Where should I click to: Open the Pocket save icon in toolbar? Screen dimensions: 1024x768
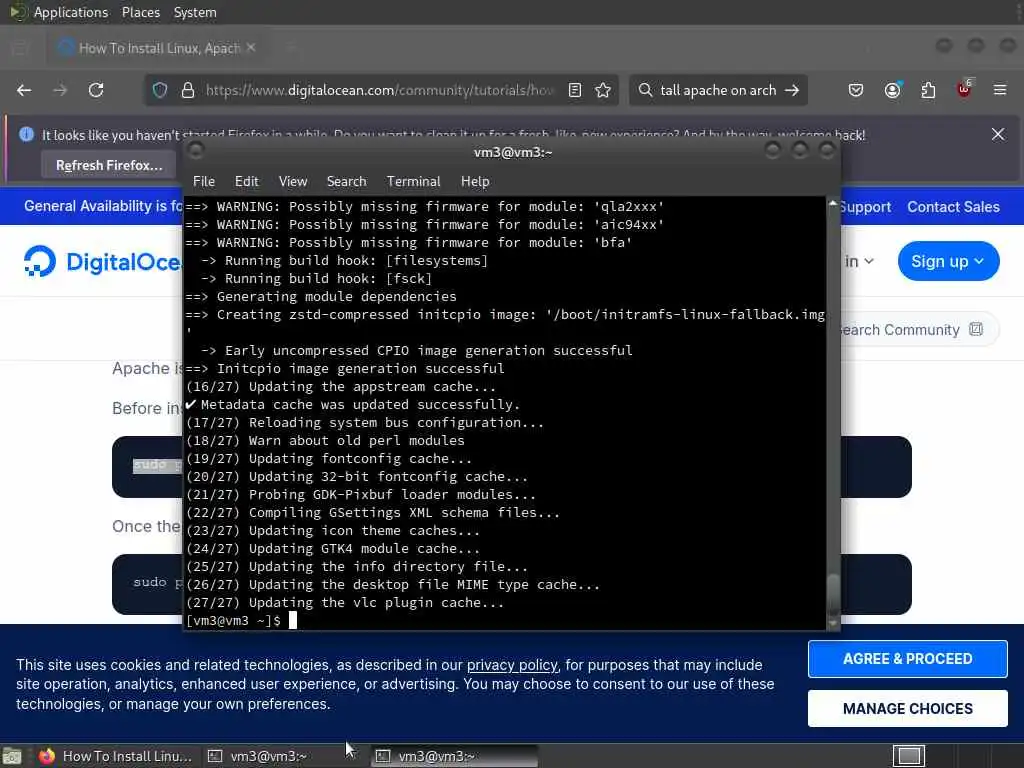click(856, 90)
